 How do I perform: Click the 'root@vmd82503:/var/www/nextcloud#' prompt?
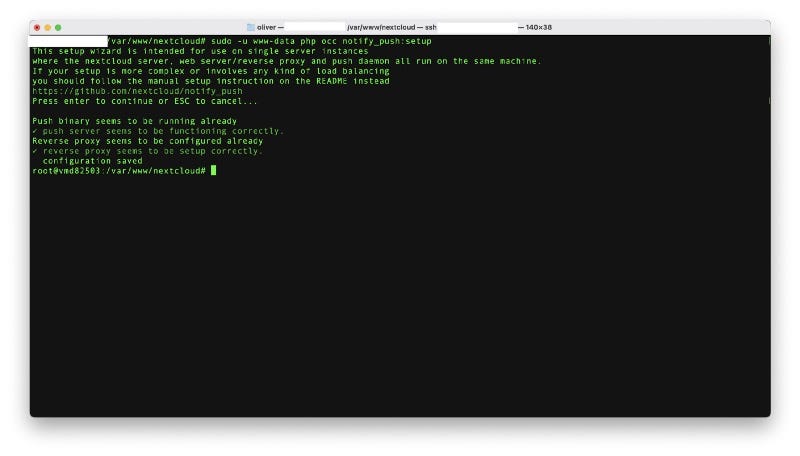pos(119,171)
